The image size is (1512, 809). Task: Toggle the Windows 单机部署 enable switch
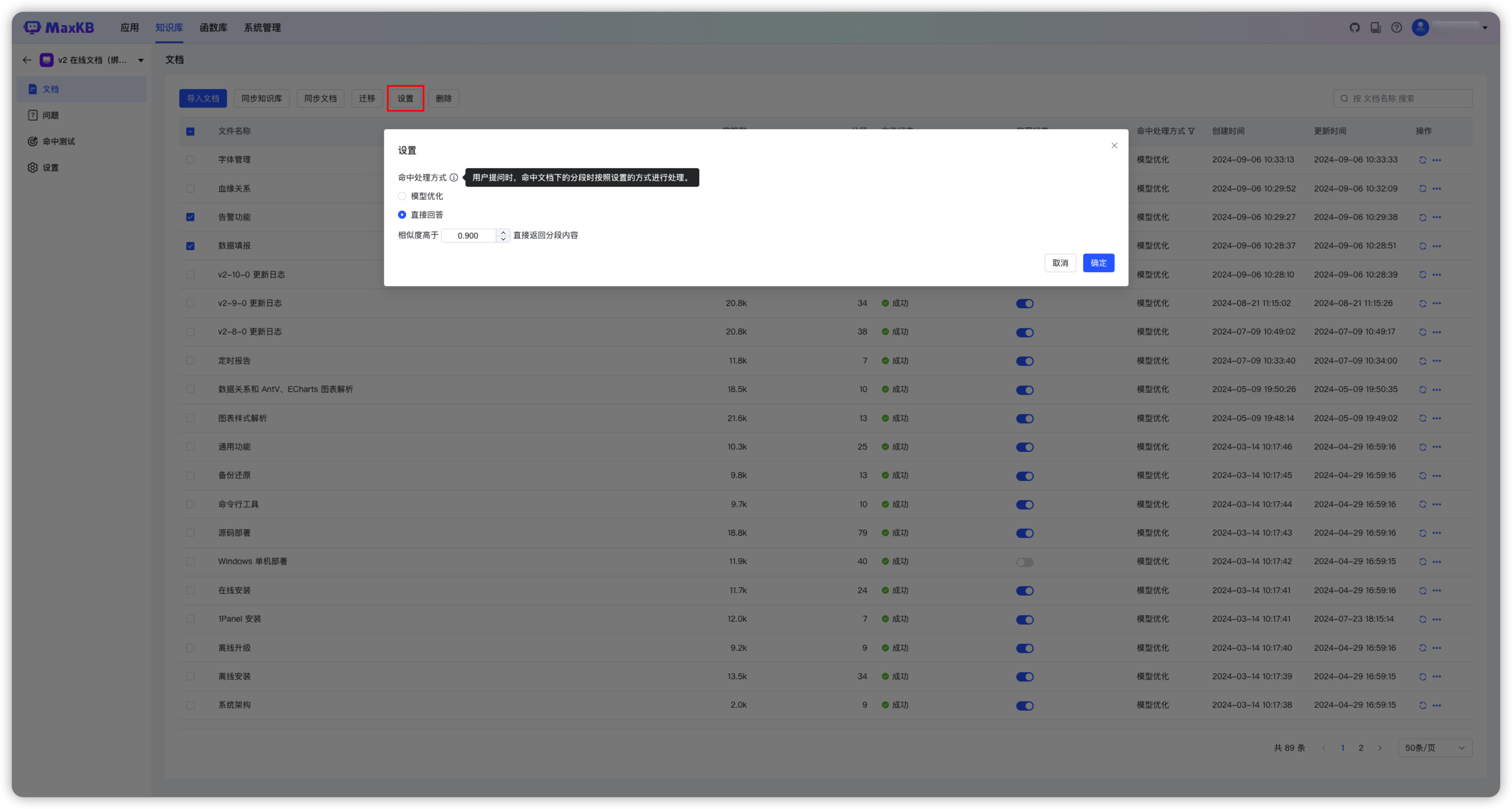coord(1024,562)
